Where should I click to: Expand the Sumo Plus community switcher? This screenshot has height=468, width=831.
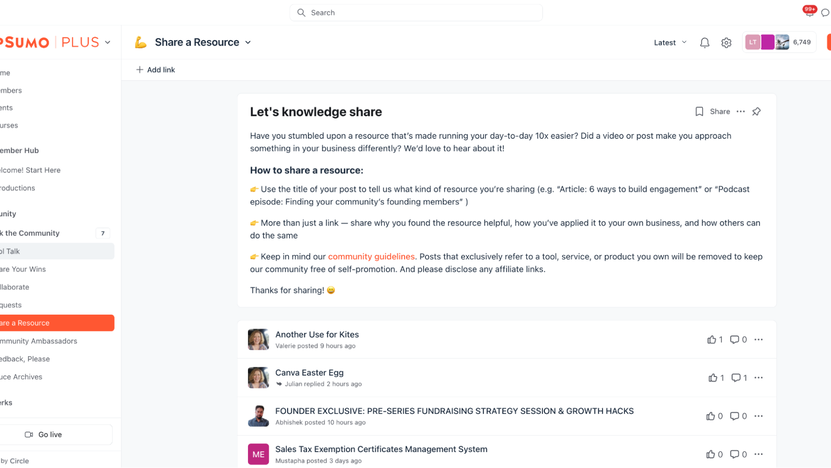pos(108,42)
